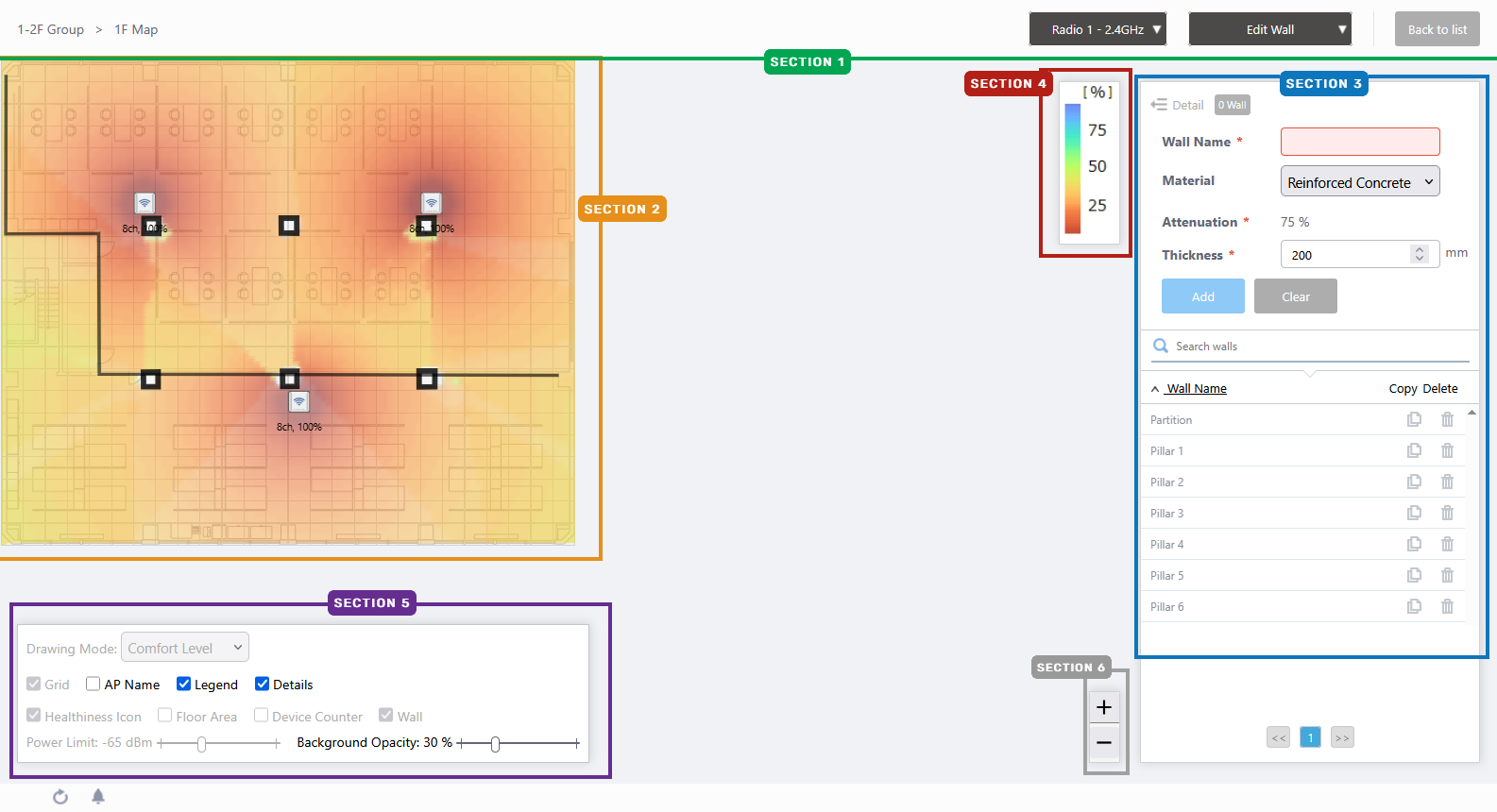Image resolution: width=1497 pixels, height=812 pixels.
Task: Open the Radio 1 - 2.4GHz dropdown
Action: pos(1097,29)
